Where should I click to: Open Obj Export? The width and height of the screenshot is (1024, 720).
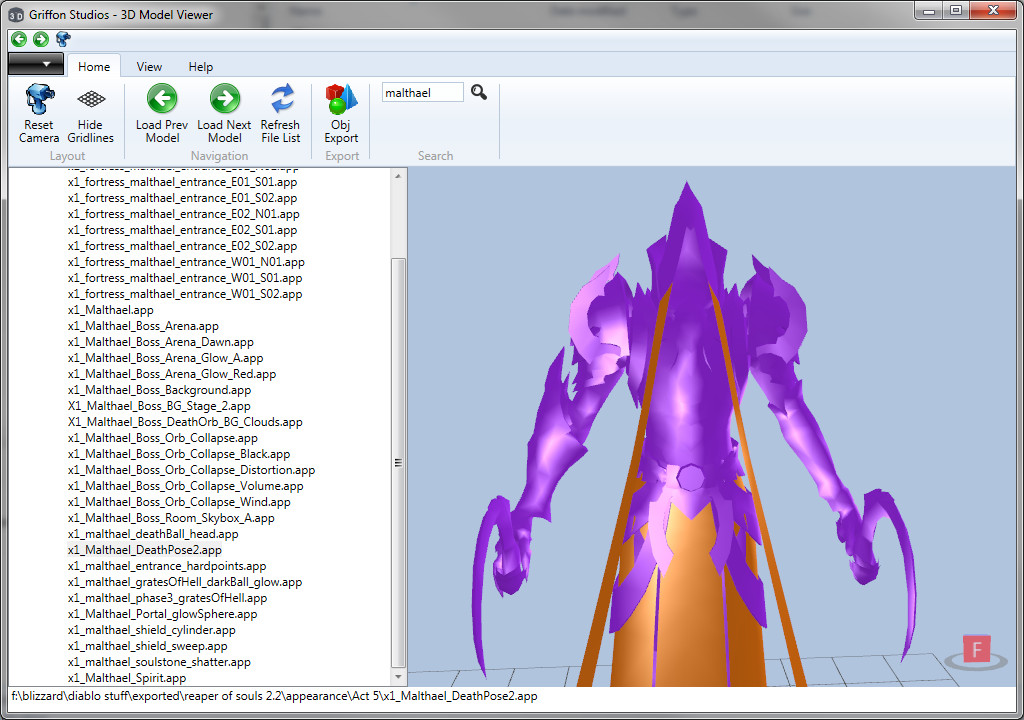pyautogui.click(x=341, y=113)
